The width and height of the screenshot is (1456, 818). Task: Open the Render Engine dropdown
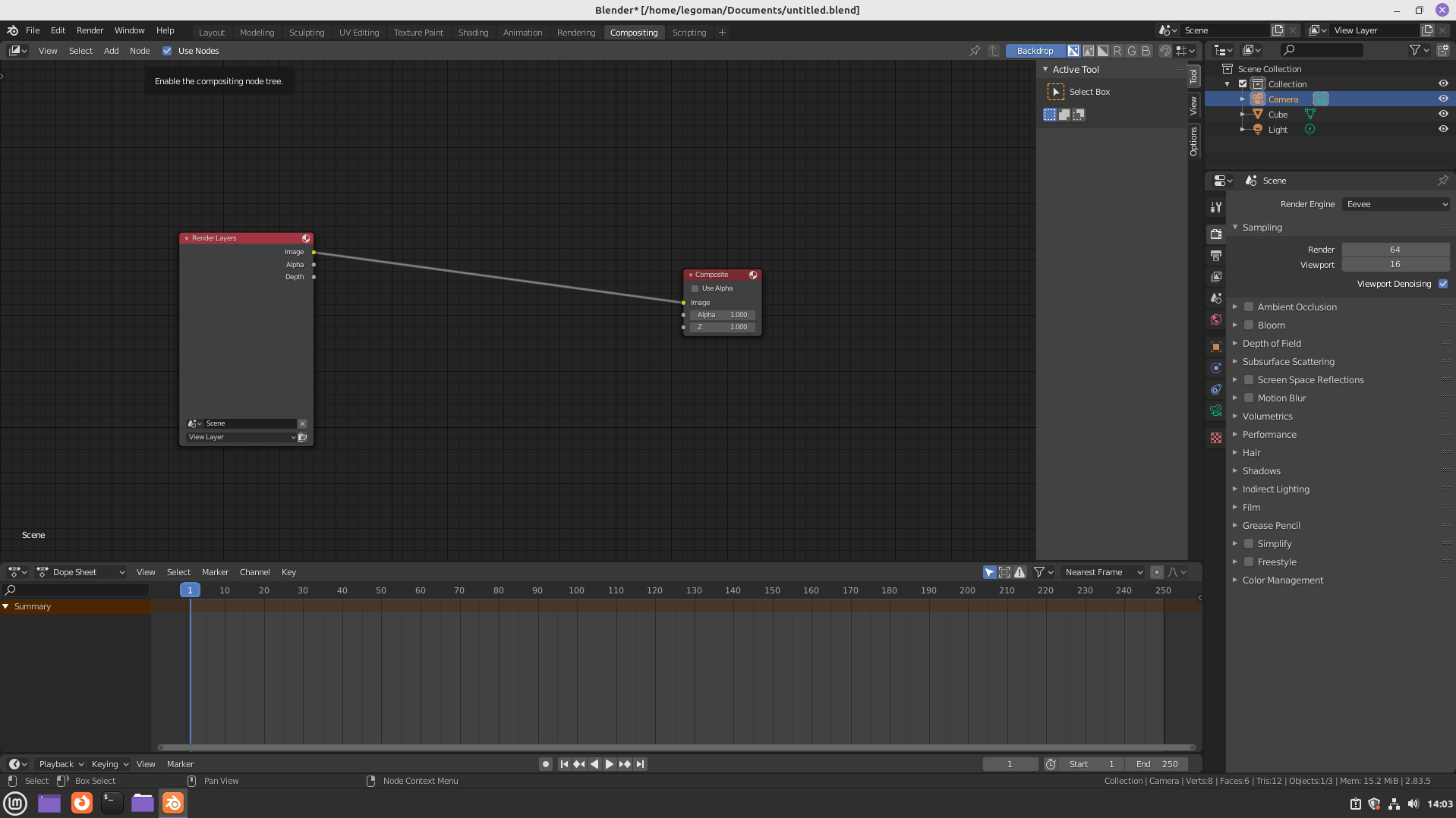[1395, 204]
